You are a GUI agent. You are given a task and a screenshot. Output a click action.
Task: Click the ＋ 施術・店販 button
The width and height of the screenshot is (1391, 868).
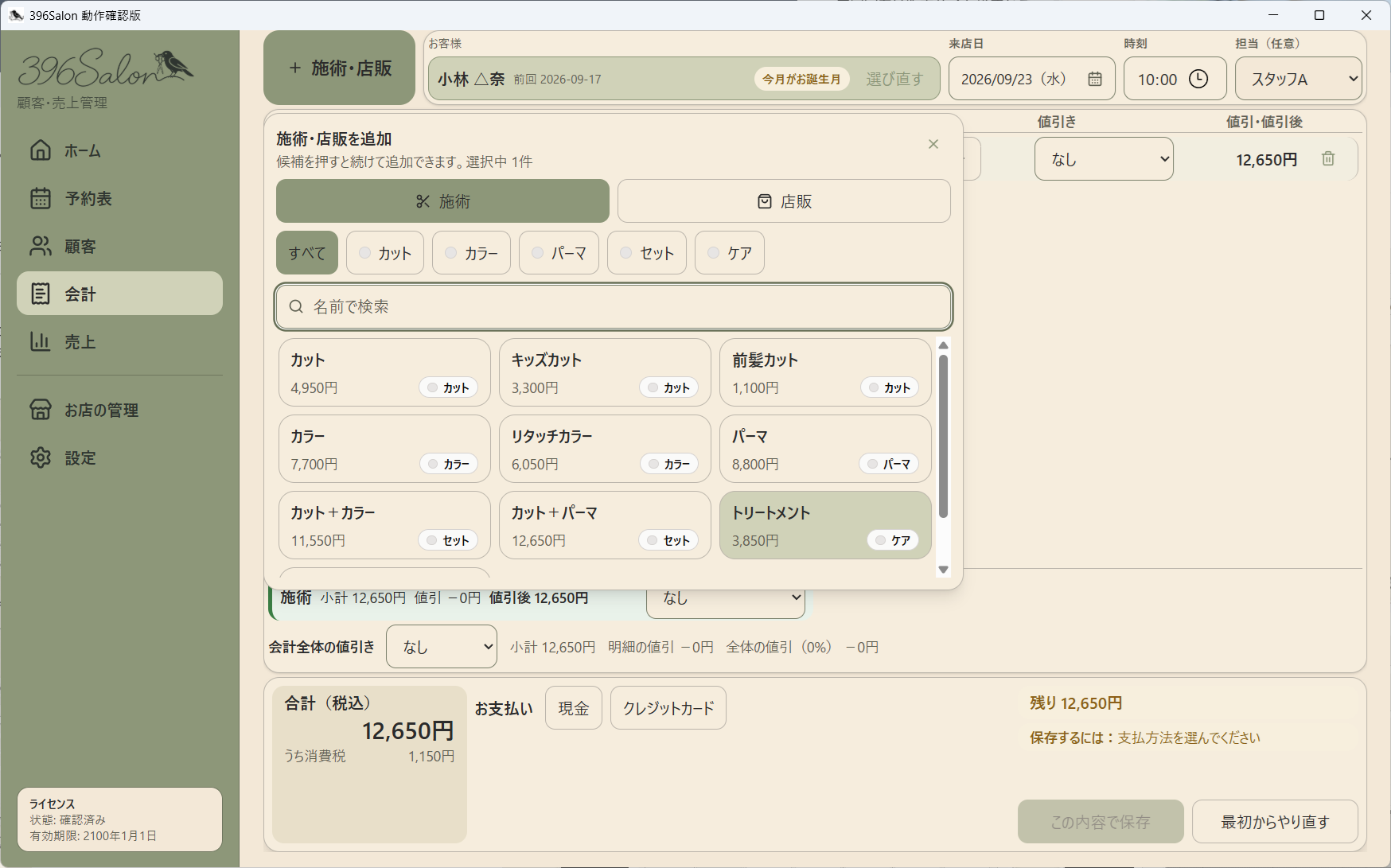point(340,68)
